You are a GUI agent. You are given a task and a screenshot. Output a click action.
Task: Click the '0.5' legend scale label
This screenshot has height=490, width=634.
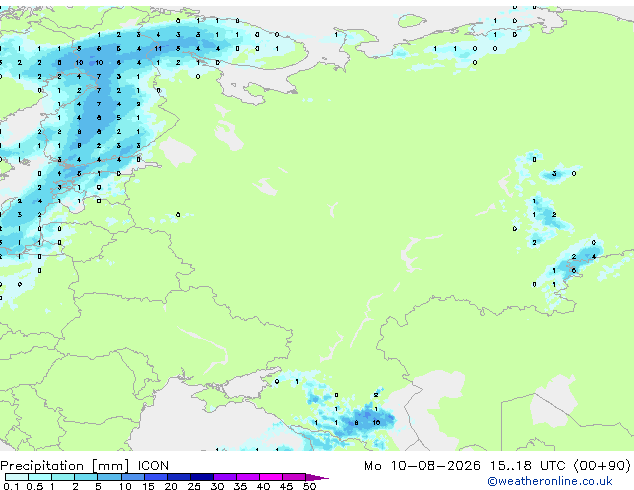click(34, 486)
